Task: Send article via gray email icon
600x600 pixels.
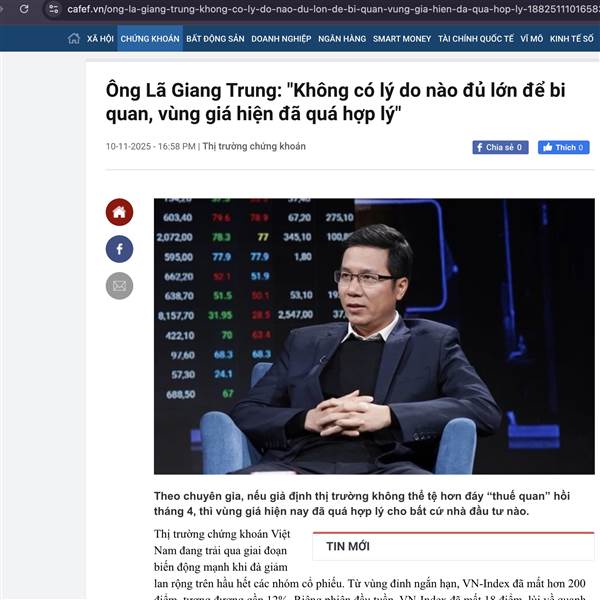Action: (x=119, y=286)
